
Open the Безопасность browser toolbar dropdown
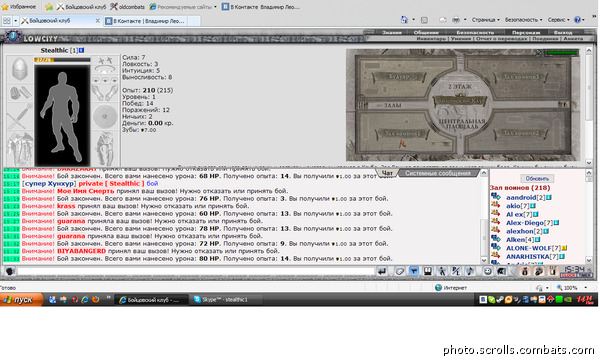[x=523, y=20]
